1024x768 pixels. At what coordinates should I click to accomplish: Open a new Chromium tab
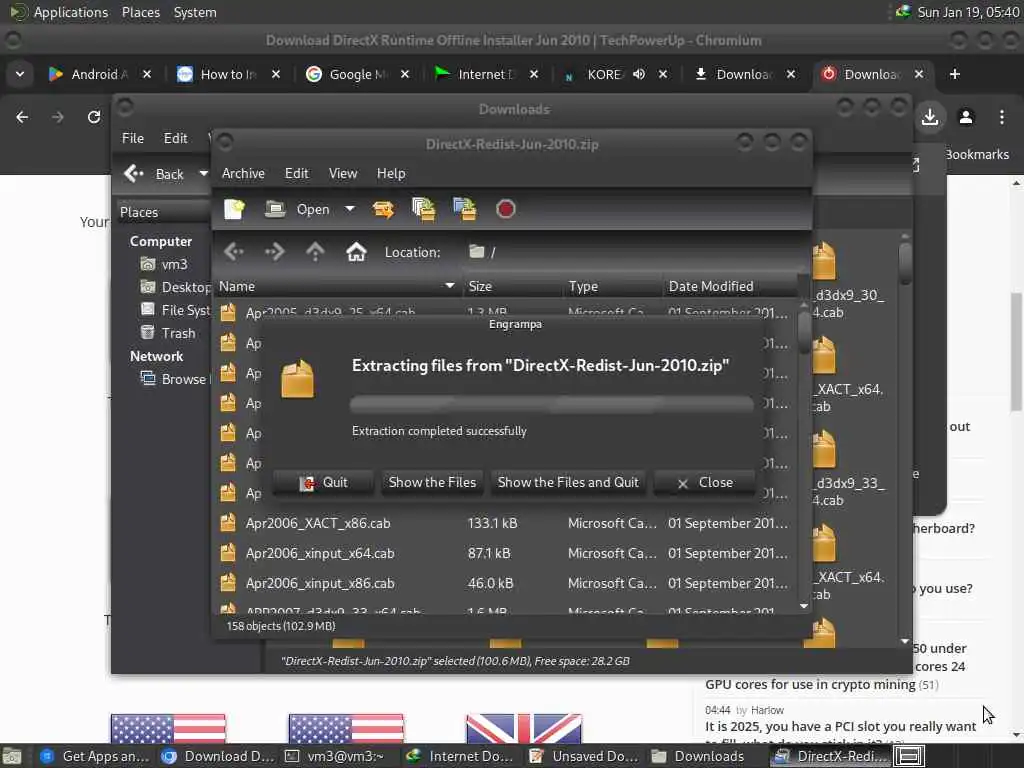coord(954,74)
